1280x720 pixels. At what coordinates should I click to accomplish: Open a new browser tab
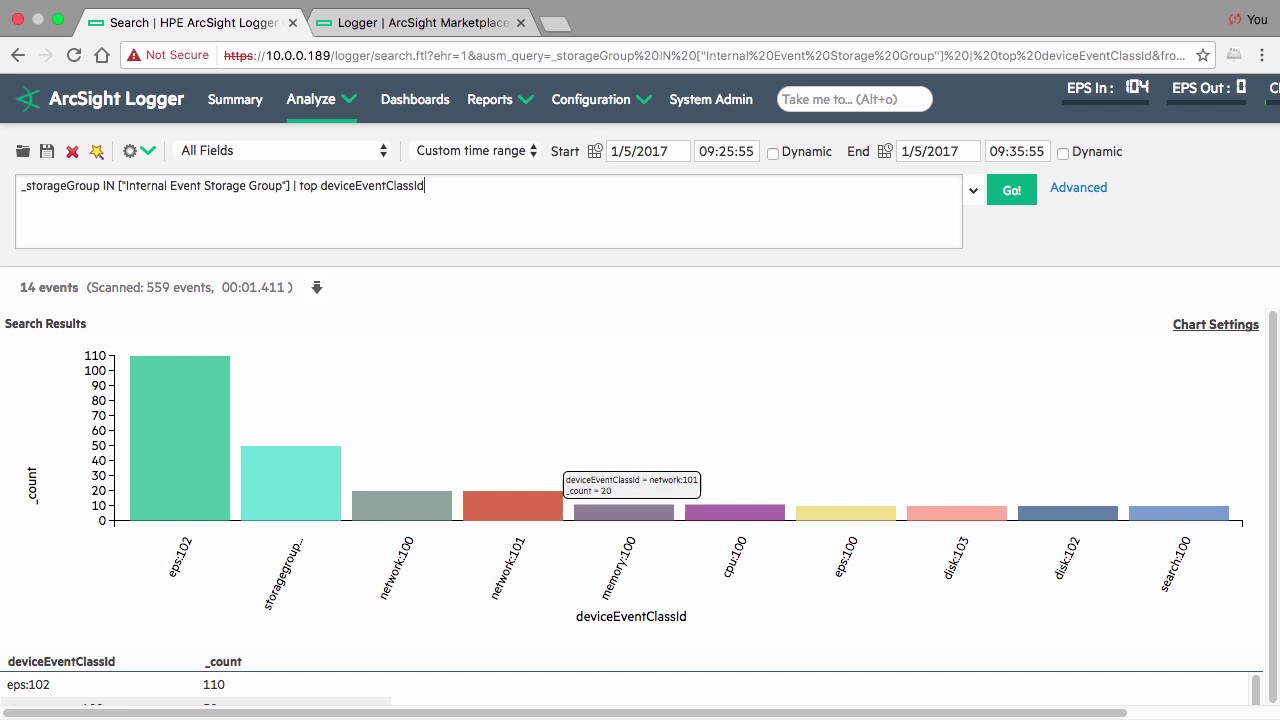556,23
